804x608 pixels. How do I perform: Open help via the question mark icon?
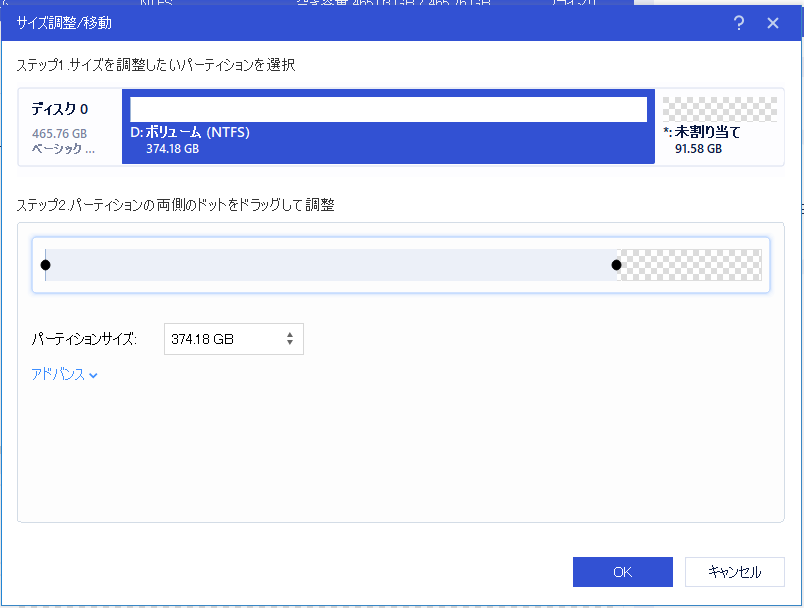[x=738, y=22]
